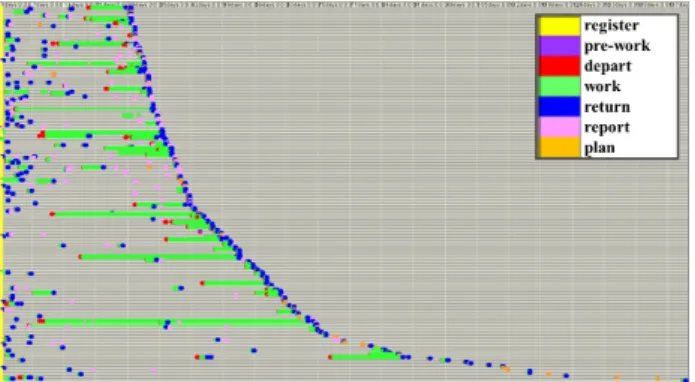Select the "plan" legend label text
This screenshot has height=382, width=695.
pyautogui.click(x=600, y=148)
